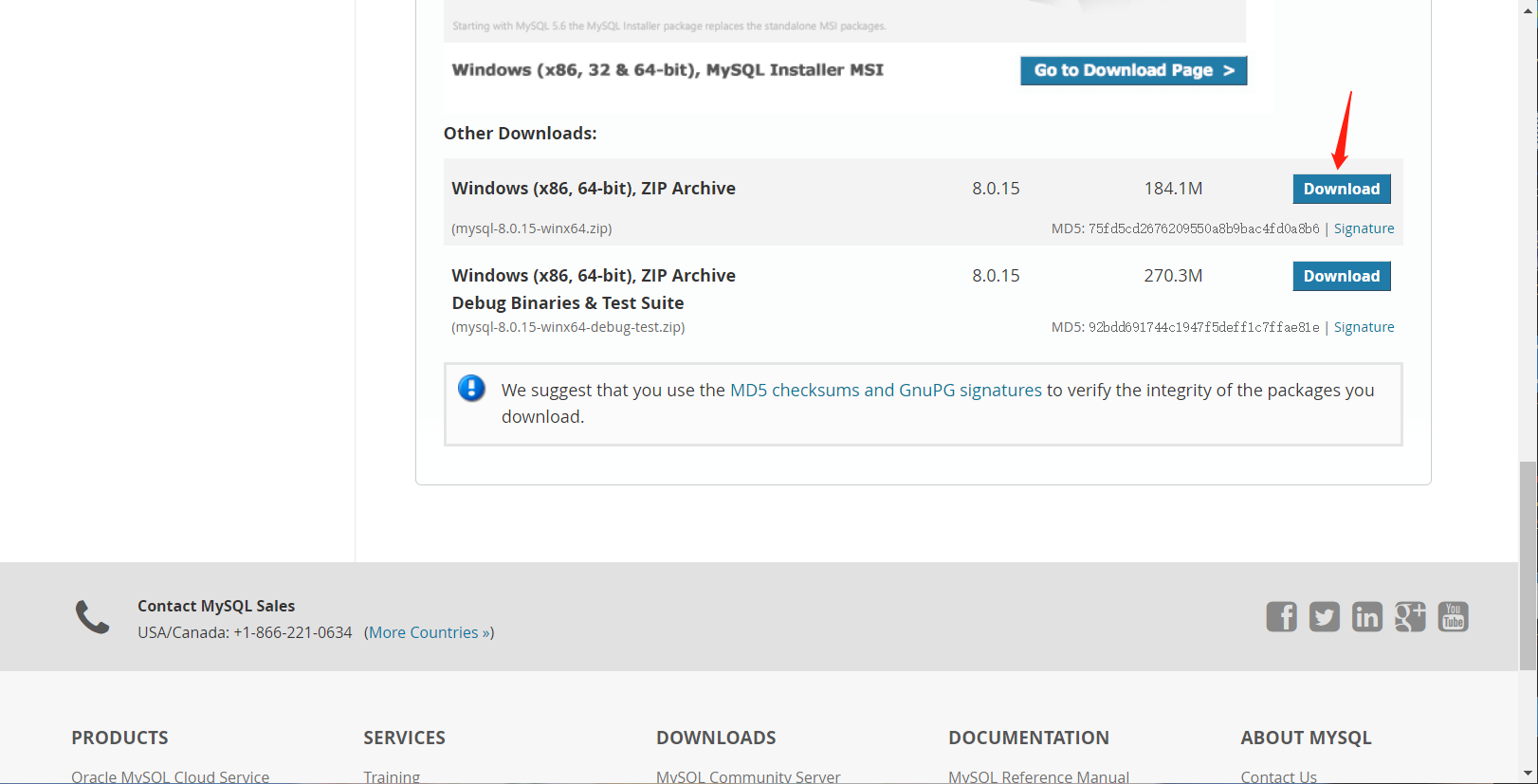Open Training link under Services

(392, 776)
